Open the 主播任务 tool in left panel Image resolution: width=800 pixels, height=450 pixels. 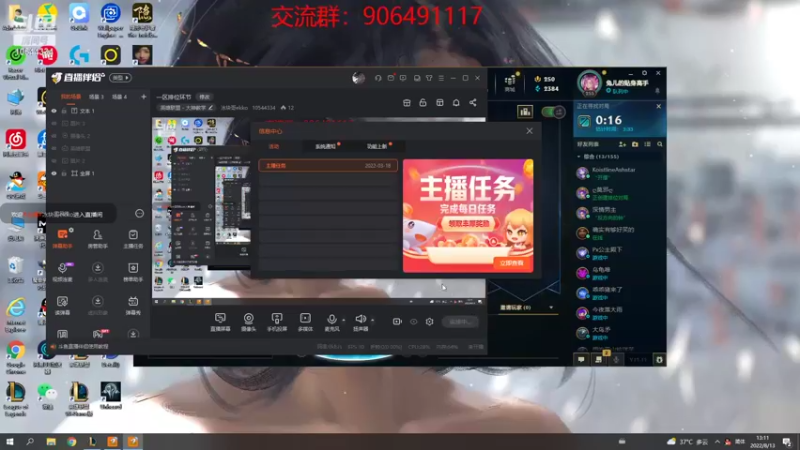pyautogui.click(x=133, y=238)
